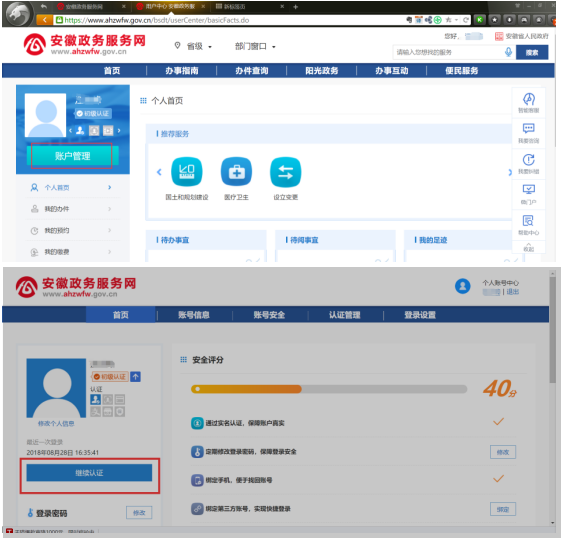Click the microphone voice search icon
The height and width of the screenshot is (545, 561).
pos(508,52)
